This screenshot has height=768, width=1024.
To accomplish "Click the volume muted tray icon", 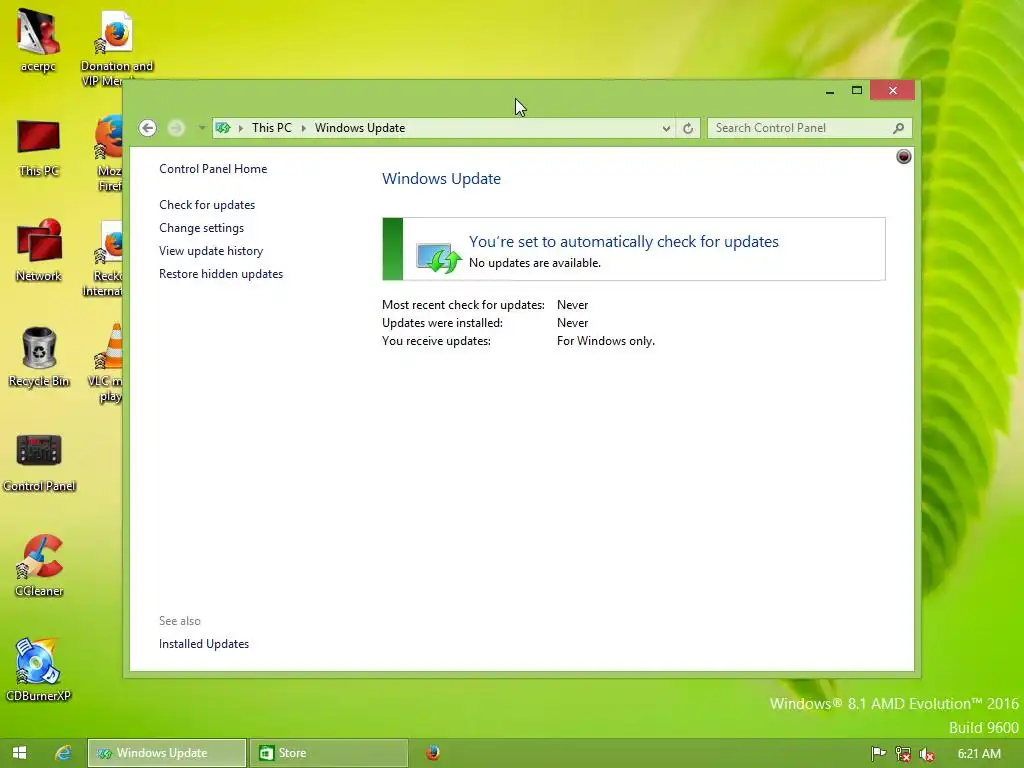I will (x=927, y=754).
